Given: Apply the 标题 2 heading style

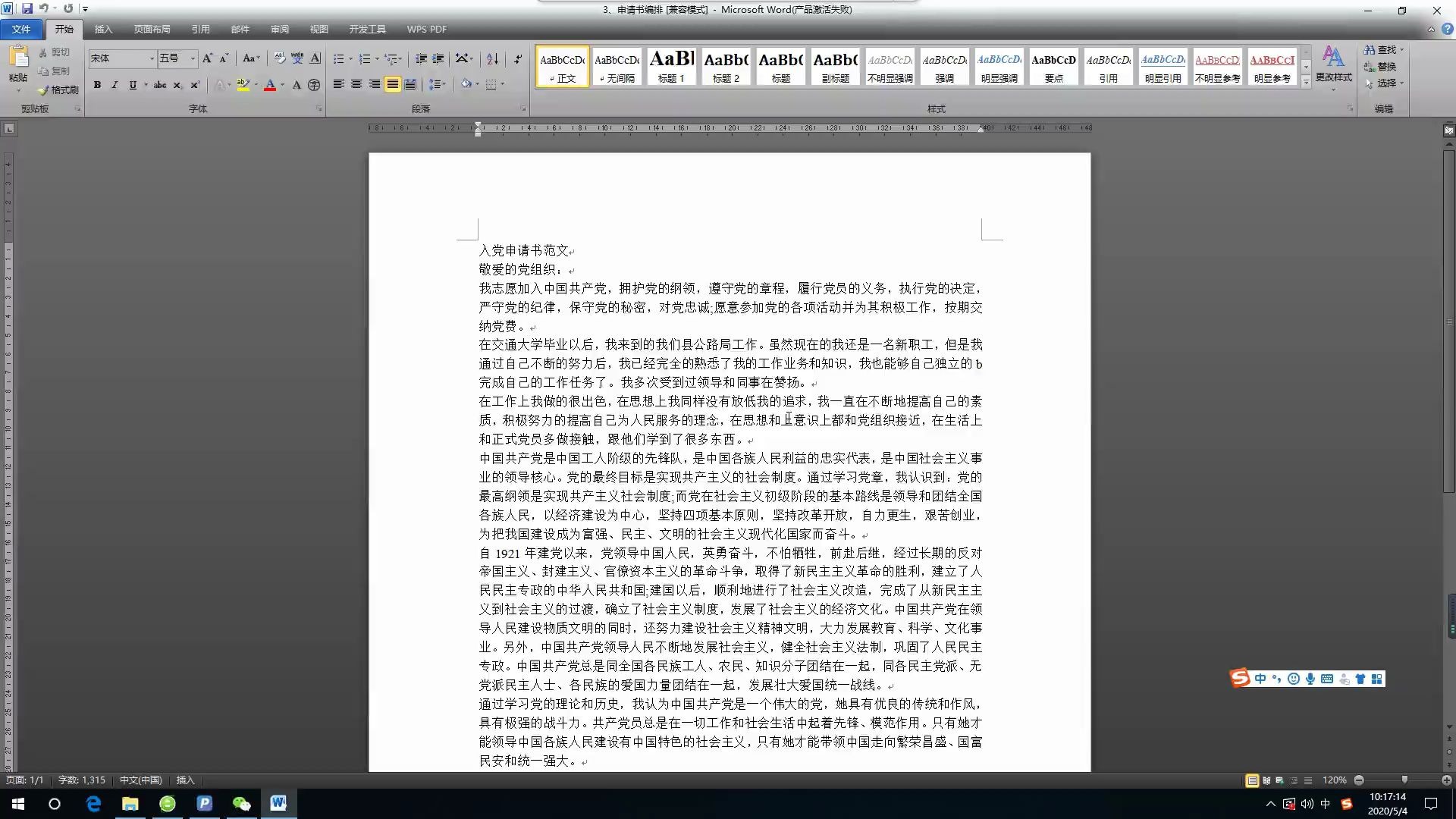Looking at the screenshot, I should (726, 66).
